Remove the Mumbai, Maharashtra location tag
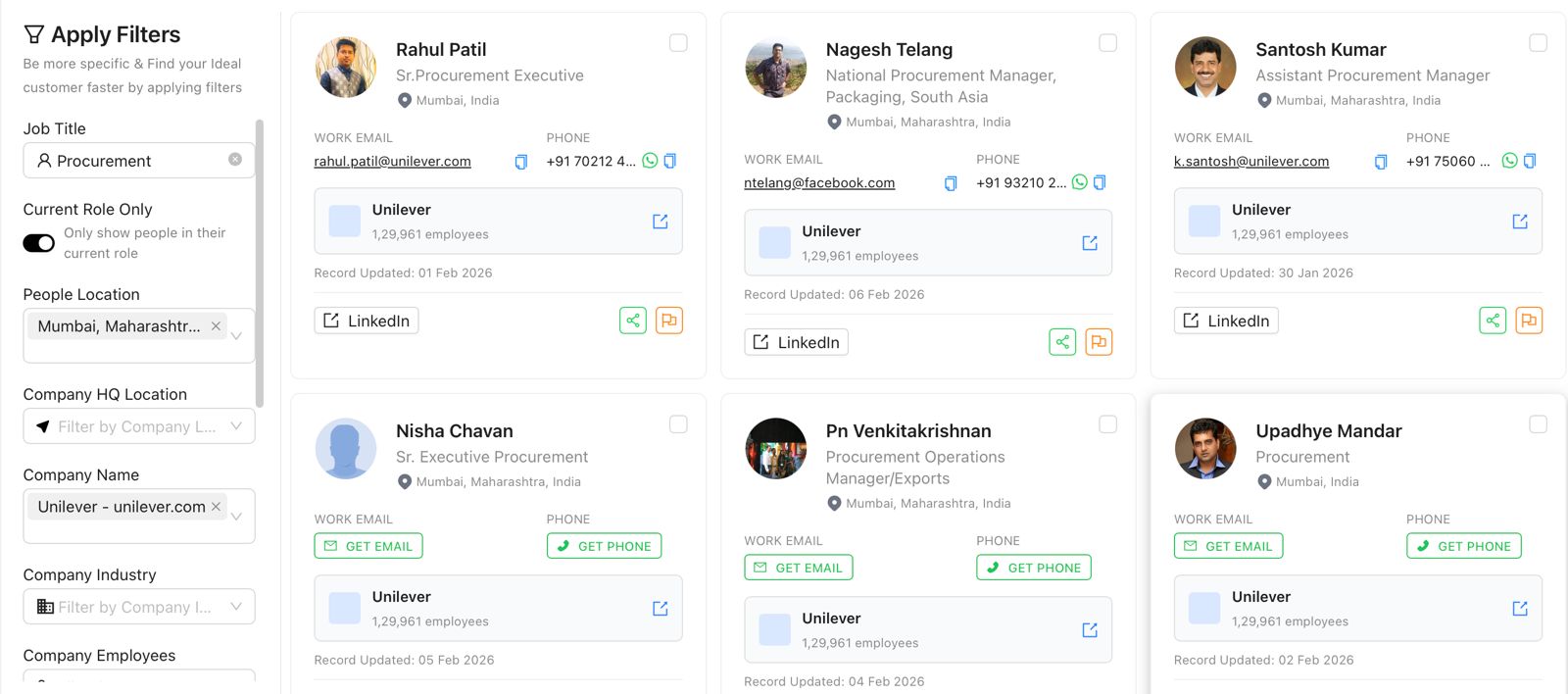 click(x=216, y=325)
